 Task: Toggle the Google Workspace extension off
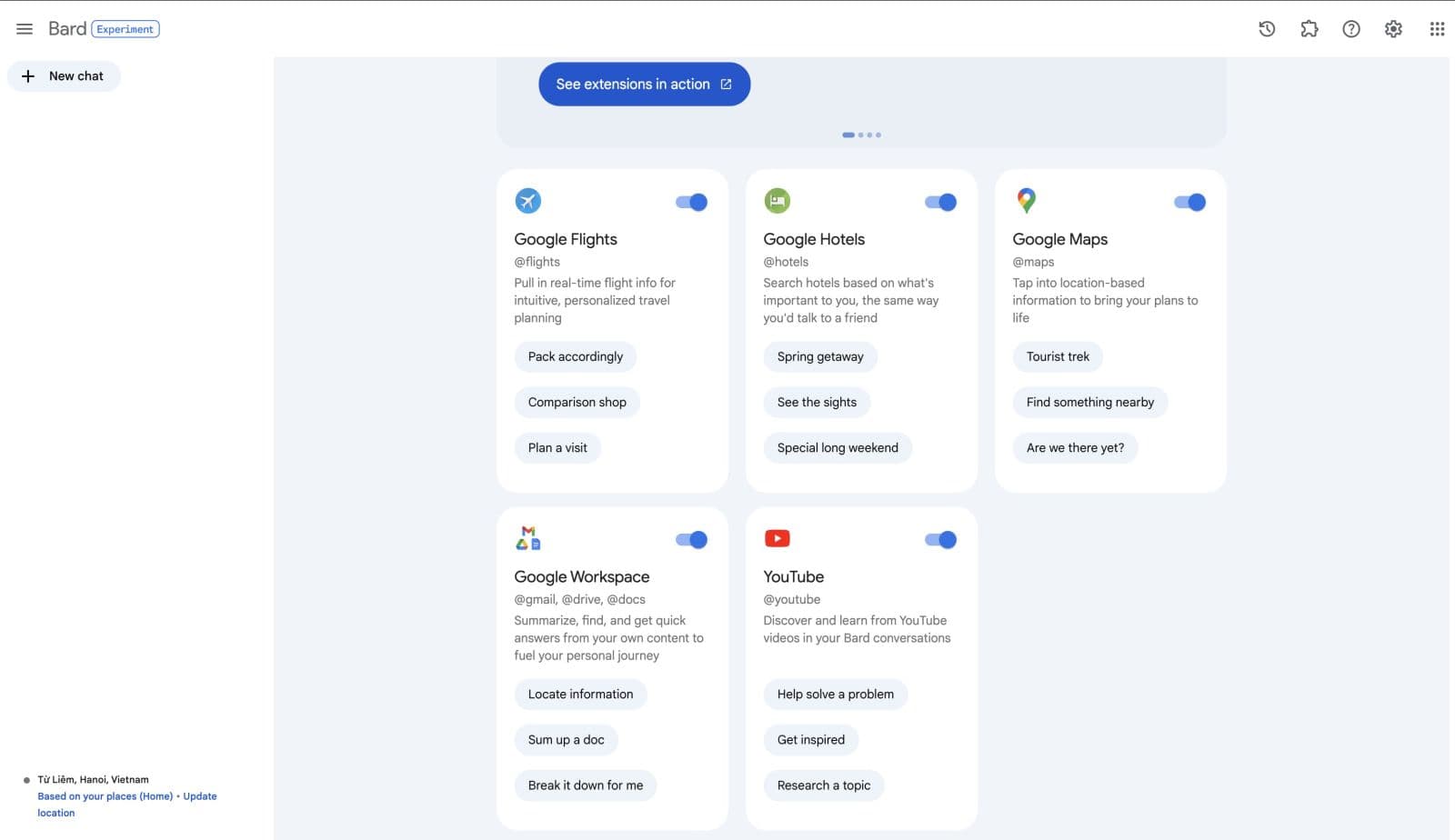(692, 538)
